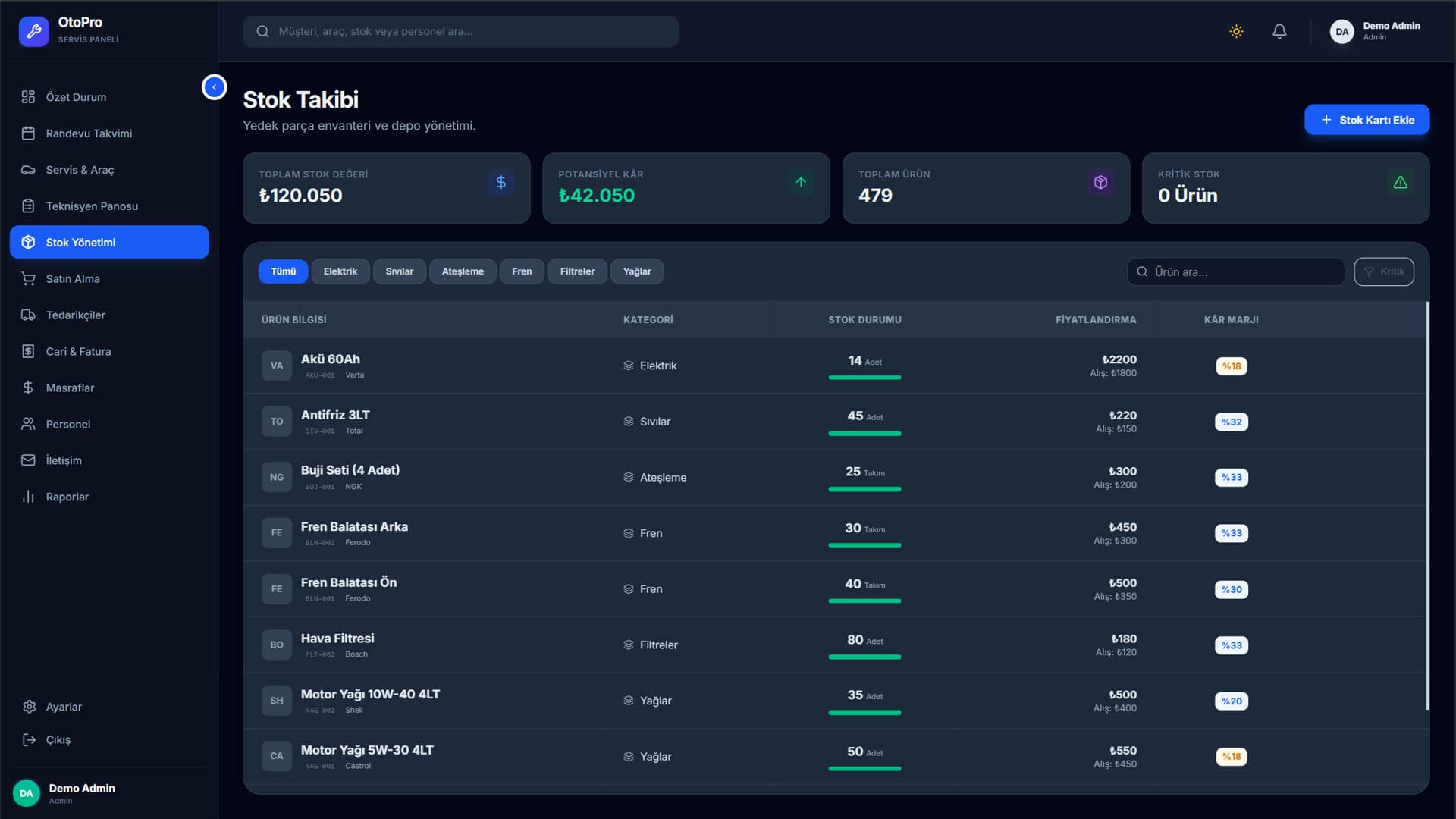Open Satın Alma cart page
Screen dimensions: 1456x819
point(73,279)
